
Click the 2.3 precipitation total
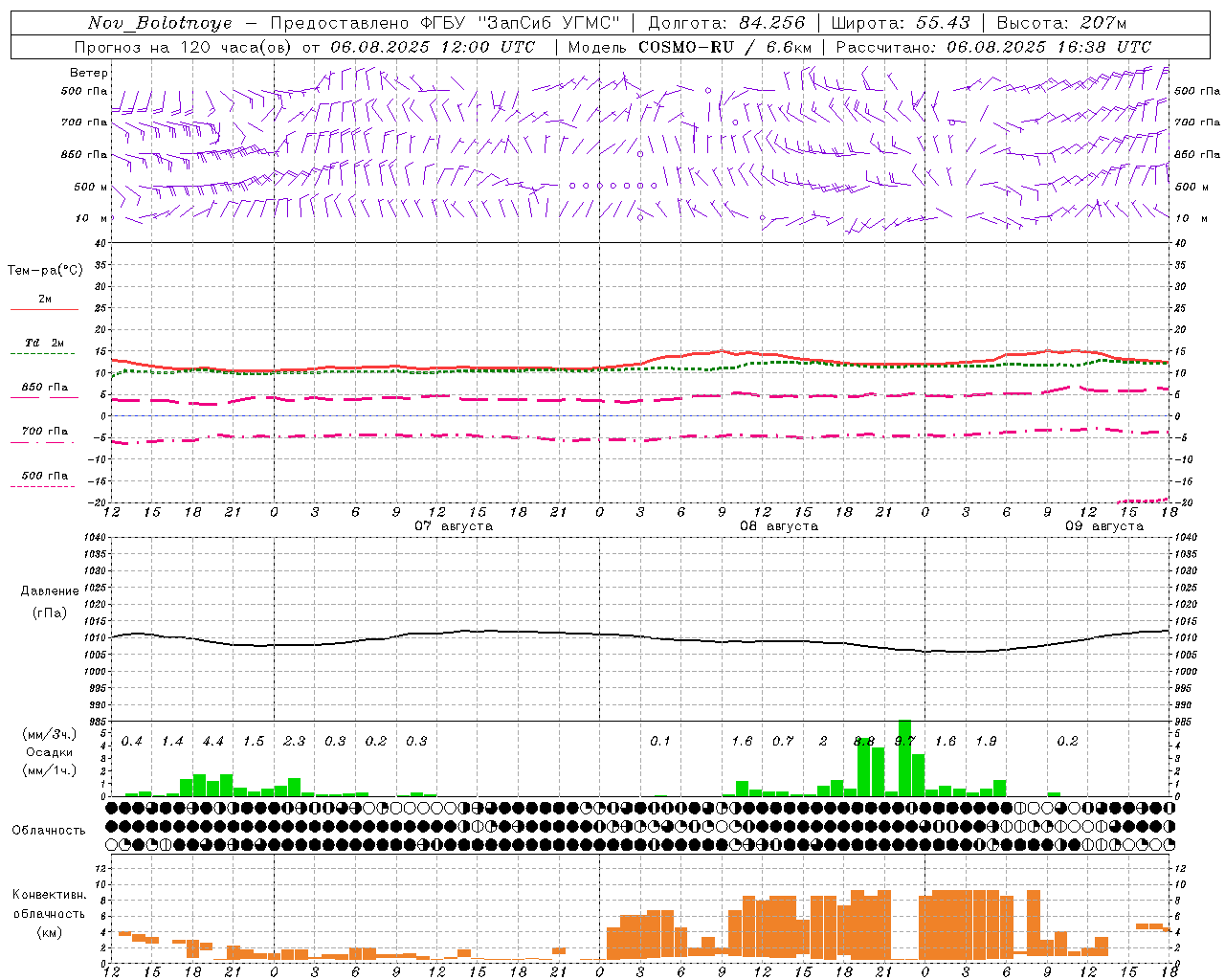pyautogui.click(x=295, y=742)
